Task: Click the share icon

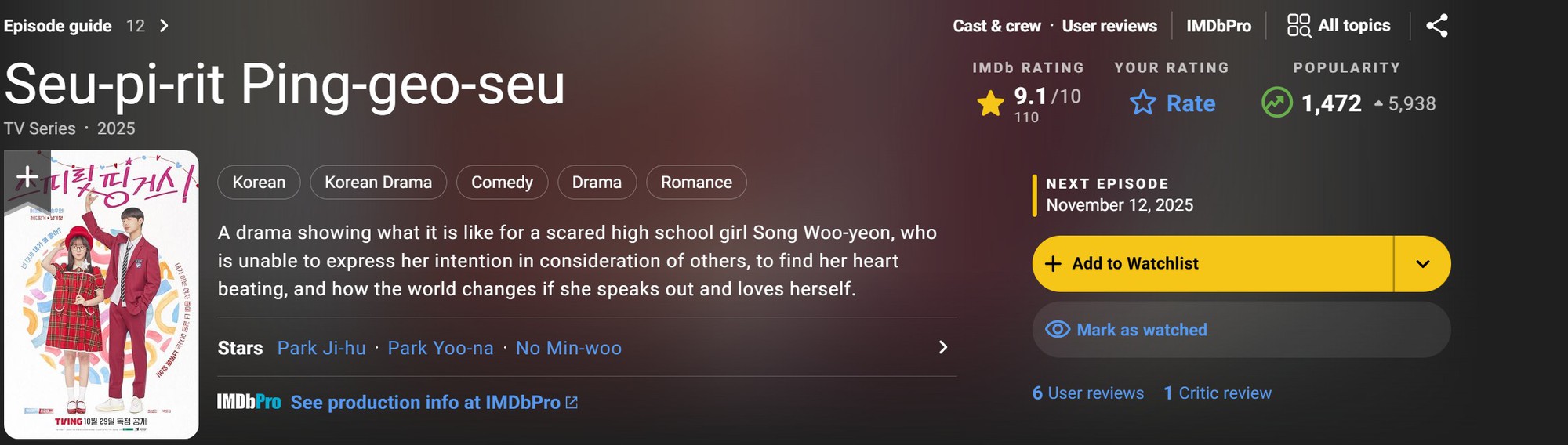Action: 1436,26
